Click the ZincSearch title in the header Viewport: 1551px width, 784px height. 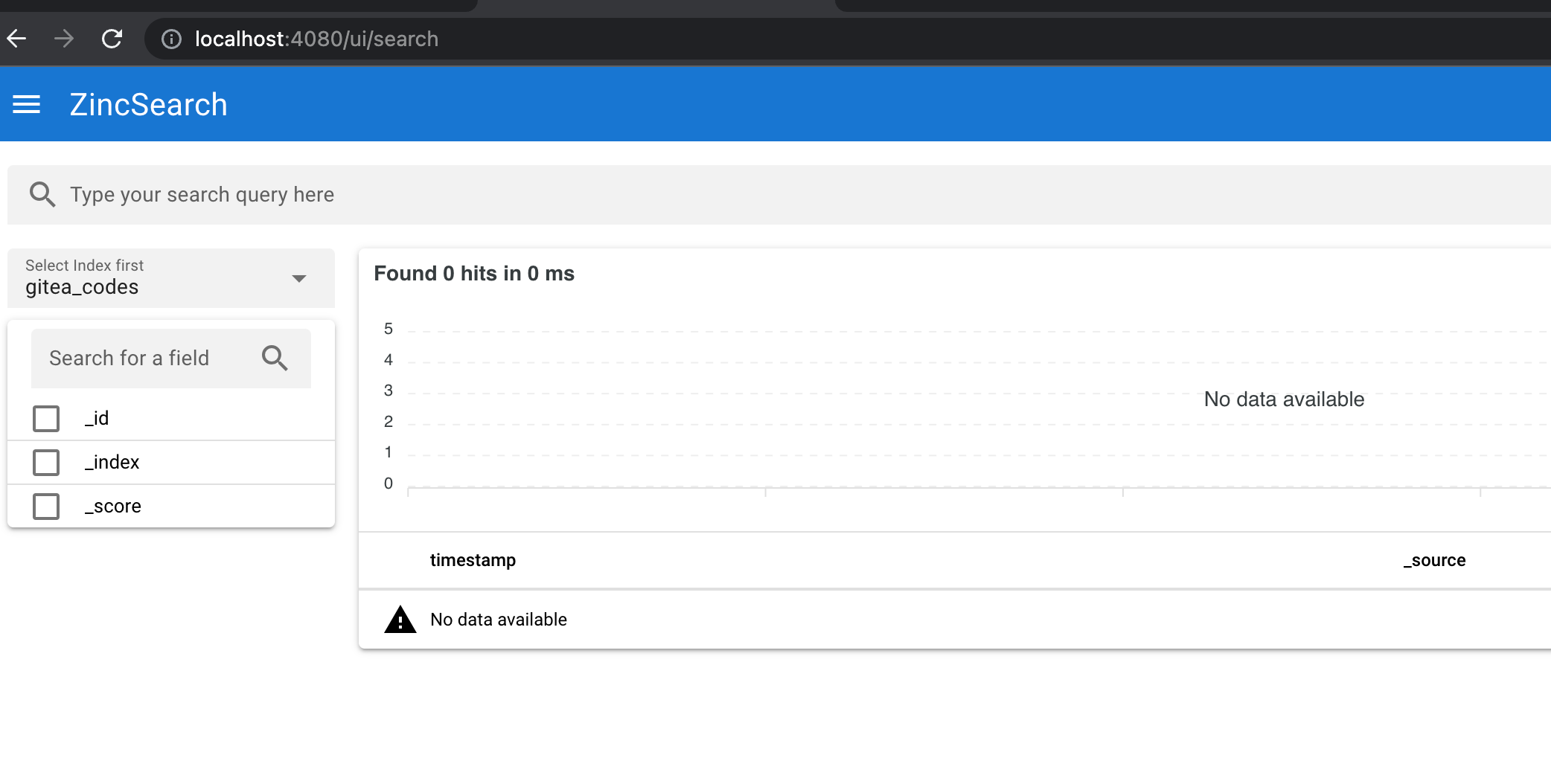point(149,104)
